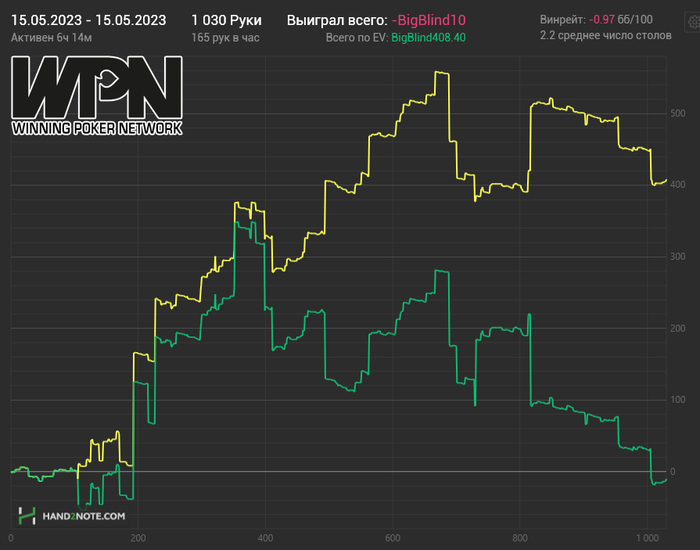The image size is (700, 550).
Task: Click the '1 030 Руки' hands count
Action: click(226, 20)
